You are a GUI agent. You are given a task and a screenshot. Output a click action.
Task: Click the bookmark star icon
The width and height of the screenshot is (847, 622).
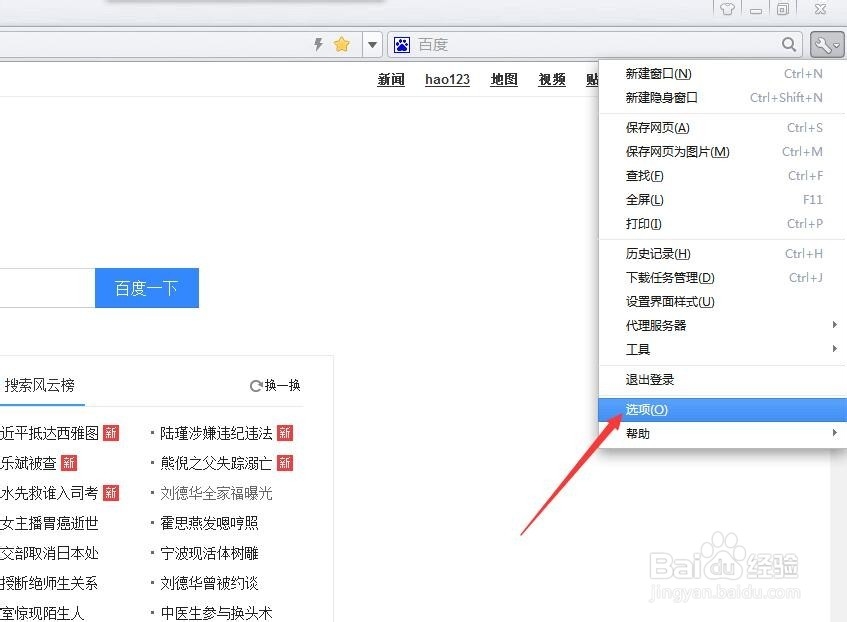tap(340, 44)
